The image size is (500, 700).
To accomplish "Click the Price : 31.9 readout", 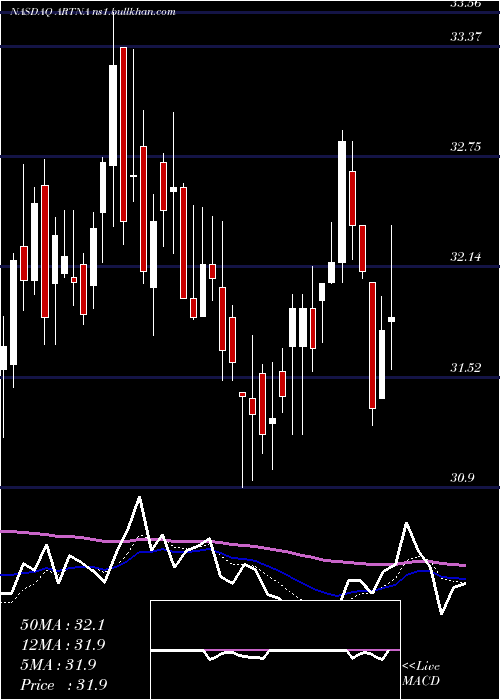I will [63, 685].
